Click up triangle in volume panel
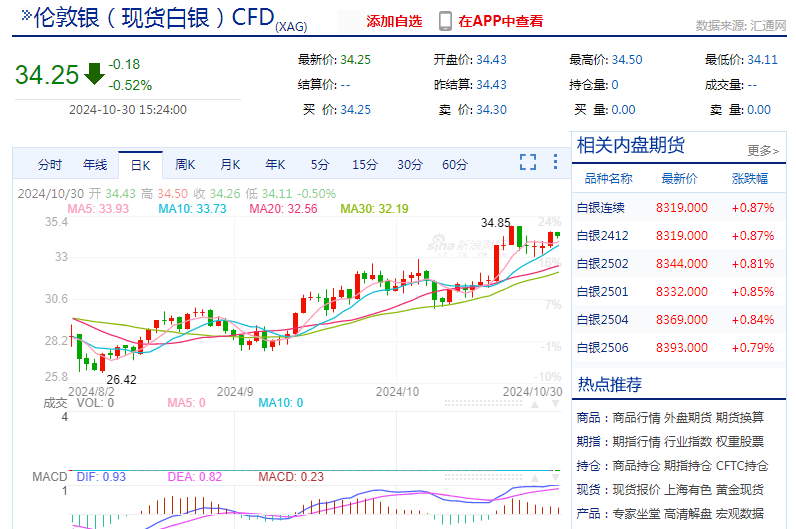The image size is (796, 529). pyautogui.click(x=535, y=404)
